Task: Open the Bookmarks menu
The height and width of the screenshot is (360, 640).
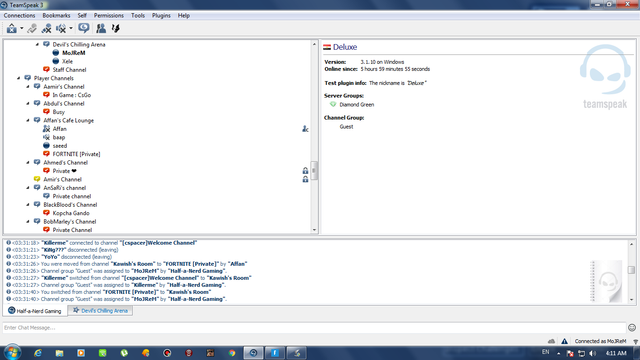Action: [x=56, y=16]
